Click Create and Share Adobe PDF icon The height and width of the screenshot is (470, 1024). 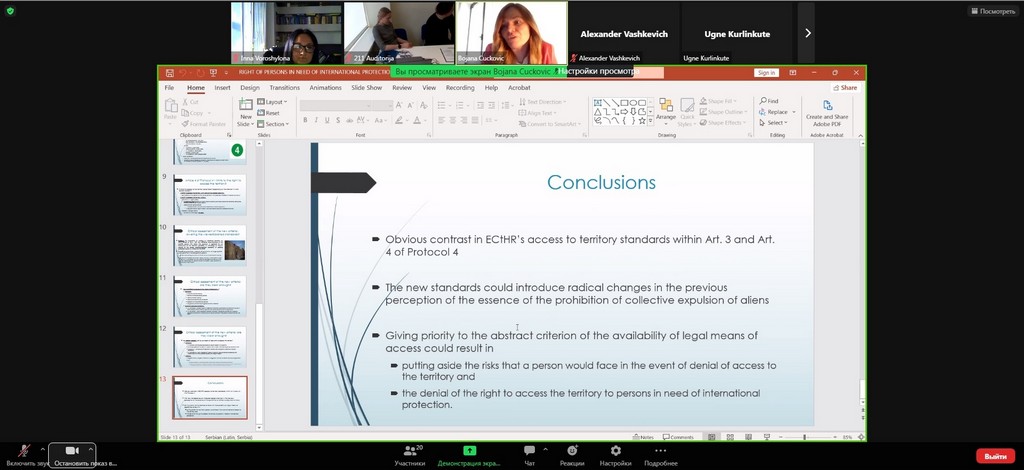point(827,111)
